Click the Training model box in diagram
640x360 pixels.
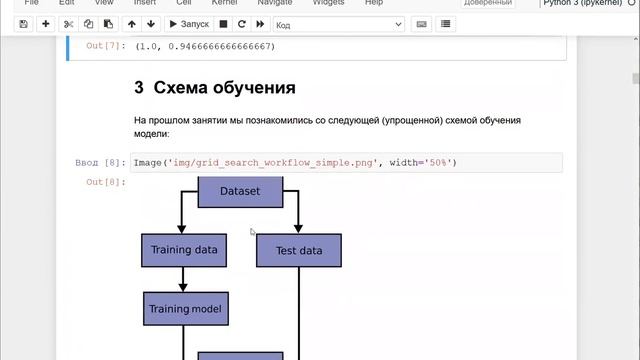tap(186, 309)
